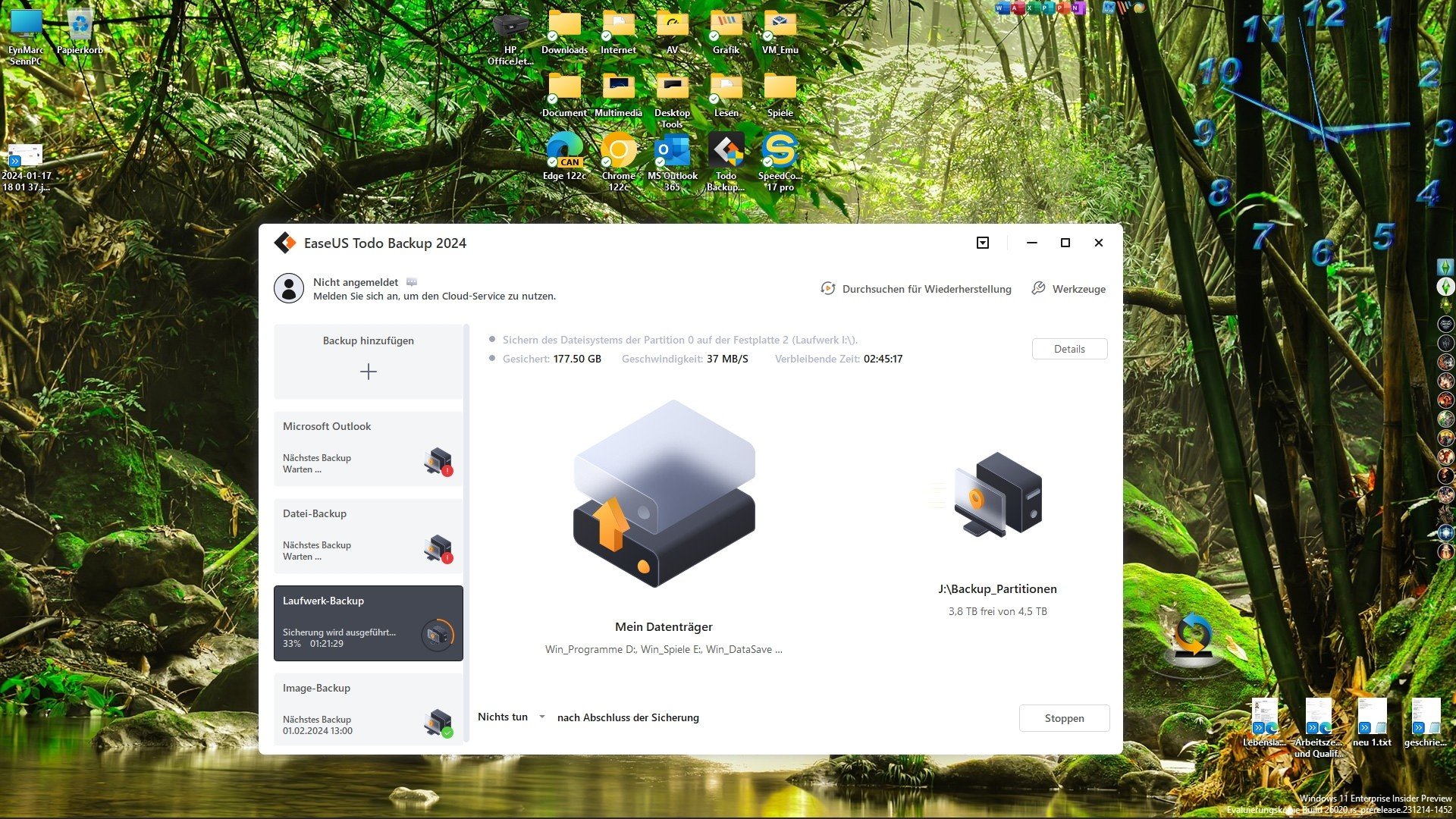Viewport: 1456px width, 819px height.
Task: Click the Microsoft Outlook backup status icon
Action: pos(438,462)
